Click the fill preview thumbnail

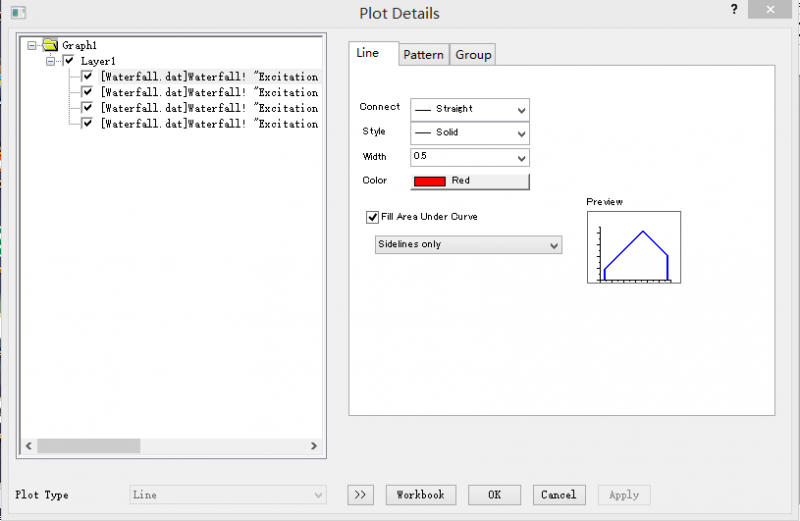click(x=634, y=247)
